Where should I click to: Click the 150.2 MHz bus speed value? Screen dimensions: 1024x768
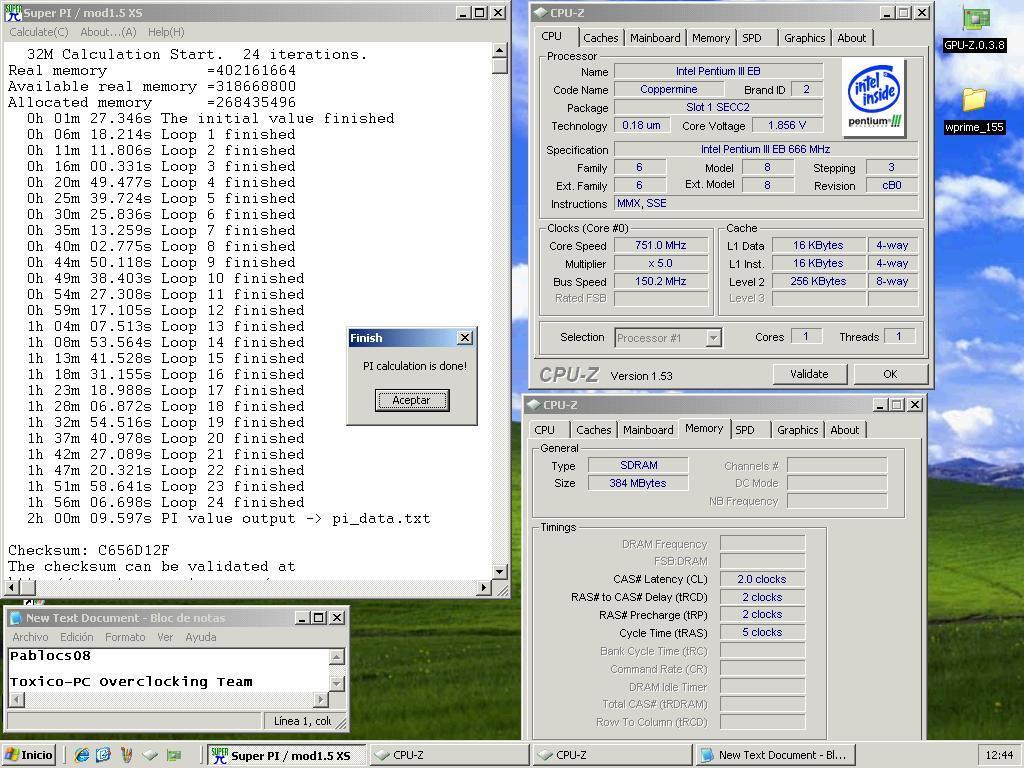(x=661, y=281)
